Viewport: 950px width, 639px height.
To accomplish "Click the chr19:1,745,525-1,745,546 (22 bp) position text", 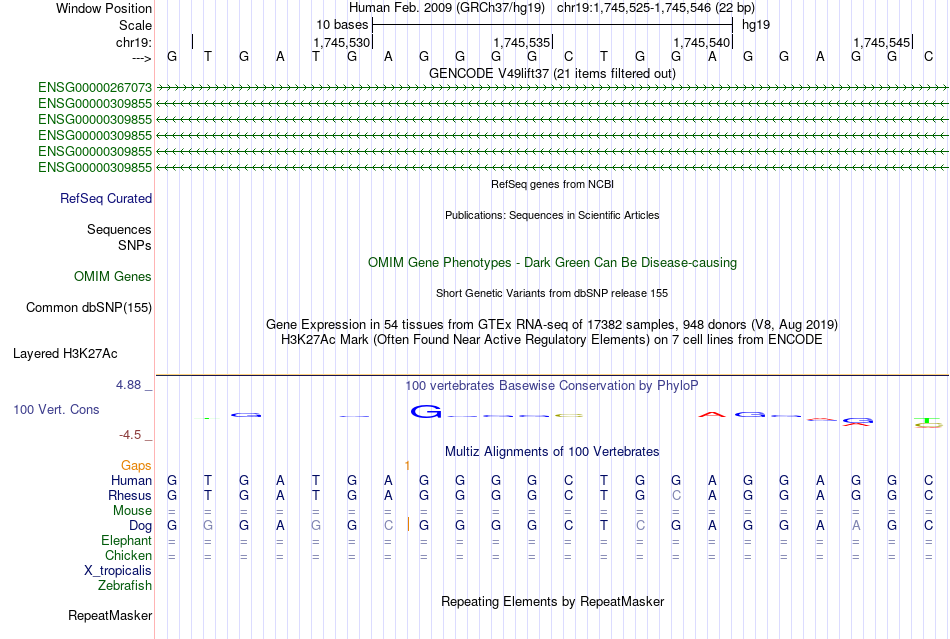I will pos(656,8).
